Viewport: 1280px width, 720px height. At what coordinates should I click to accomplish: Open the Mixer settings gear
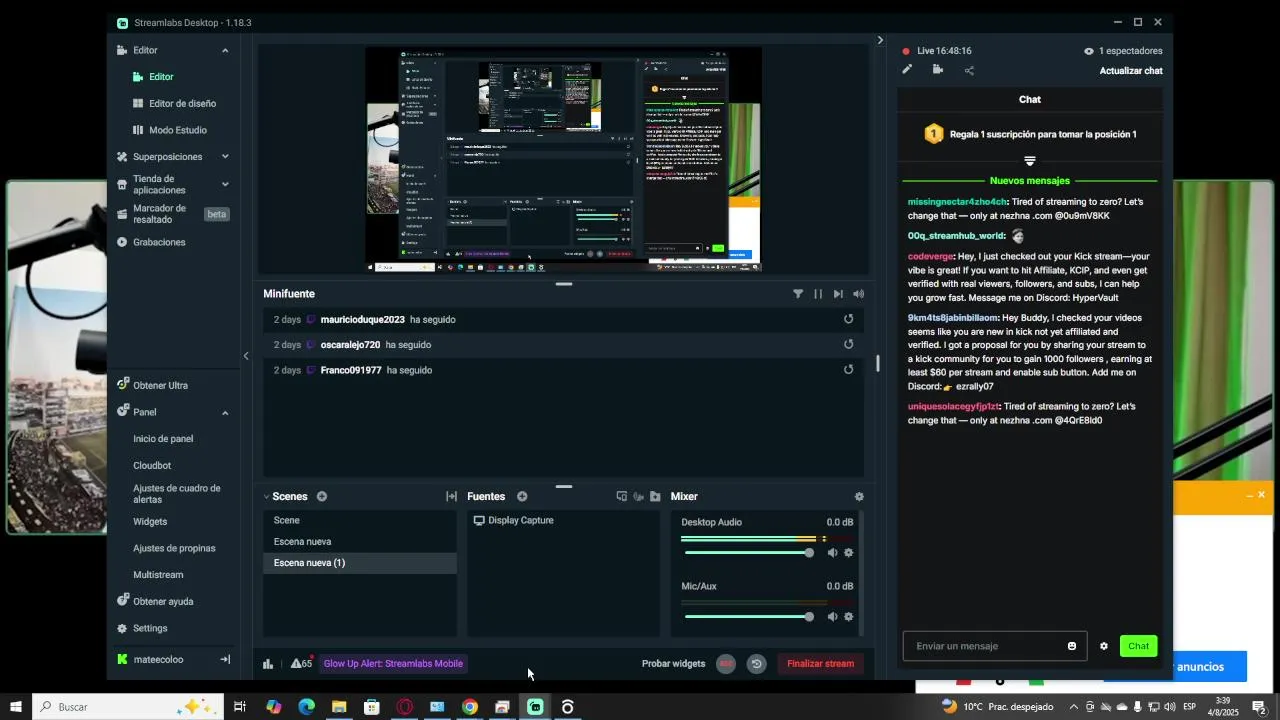(x=859, y=497)
